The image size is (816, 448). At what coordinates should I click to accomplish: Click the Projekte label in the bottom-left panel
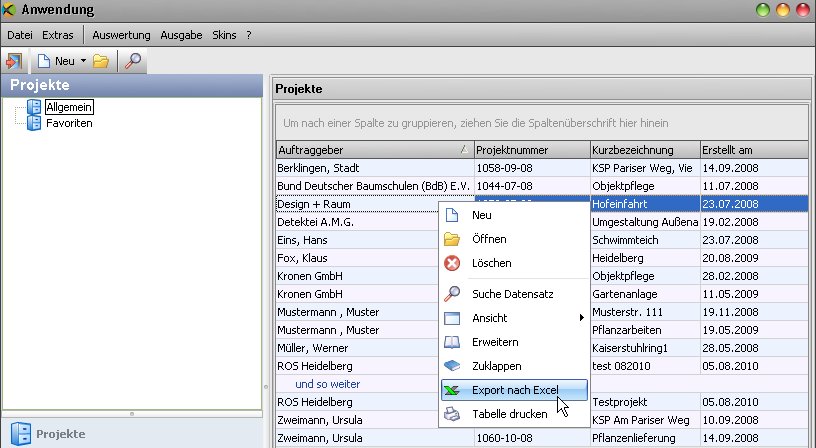pyautogui.click(x=60, y=434)
